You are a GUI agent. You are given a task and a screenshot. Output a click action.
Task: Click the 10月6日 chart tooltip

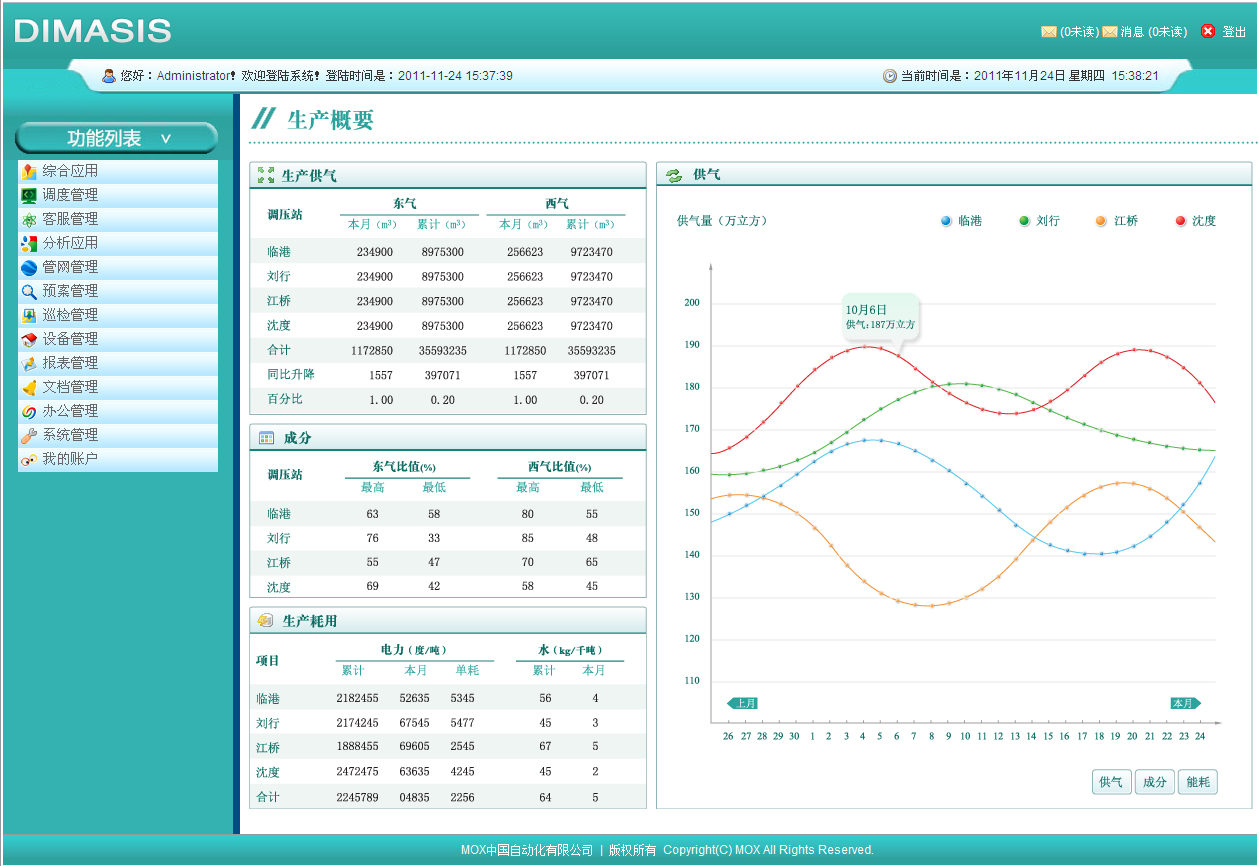879,317
